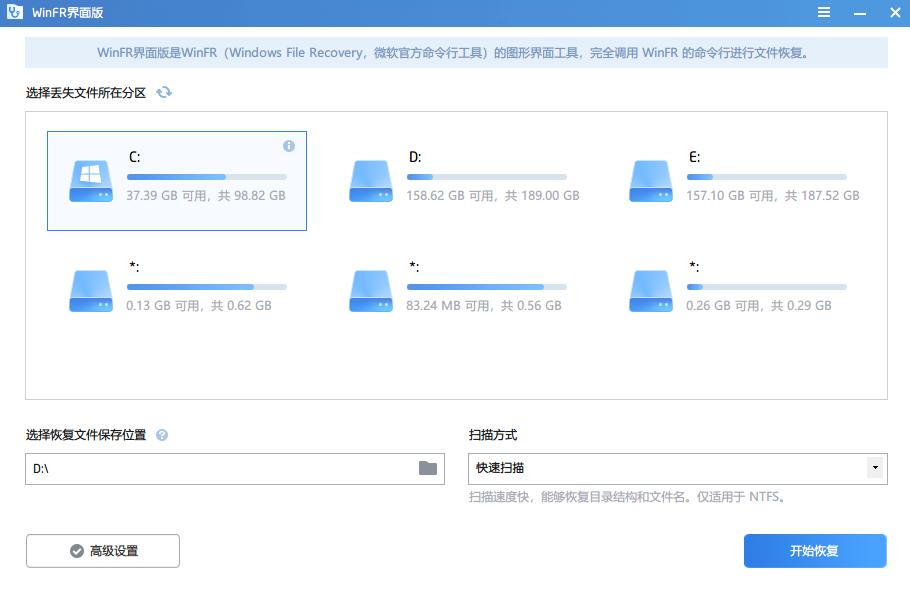Click text '0.13 GB 可用, 共 0.62 GB'
The height and width of the screenshot is (593, 910).
tap(198, 306)
